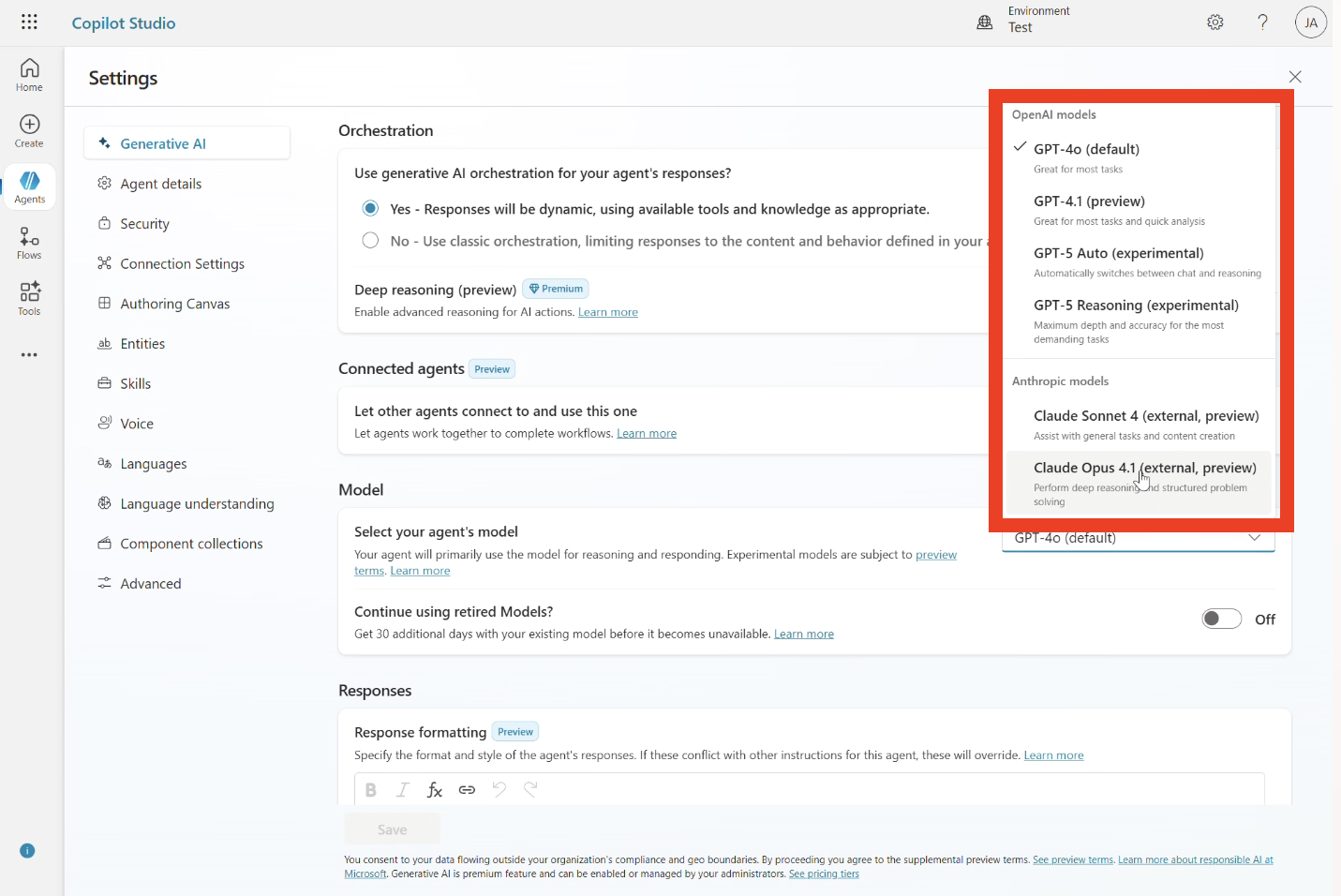
Task: Choose Claude Sonnet 4 model option
Action: pyautogui.click(x=1139, y=425)
